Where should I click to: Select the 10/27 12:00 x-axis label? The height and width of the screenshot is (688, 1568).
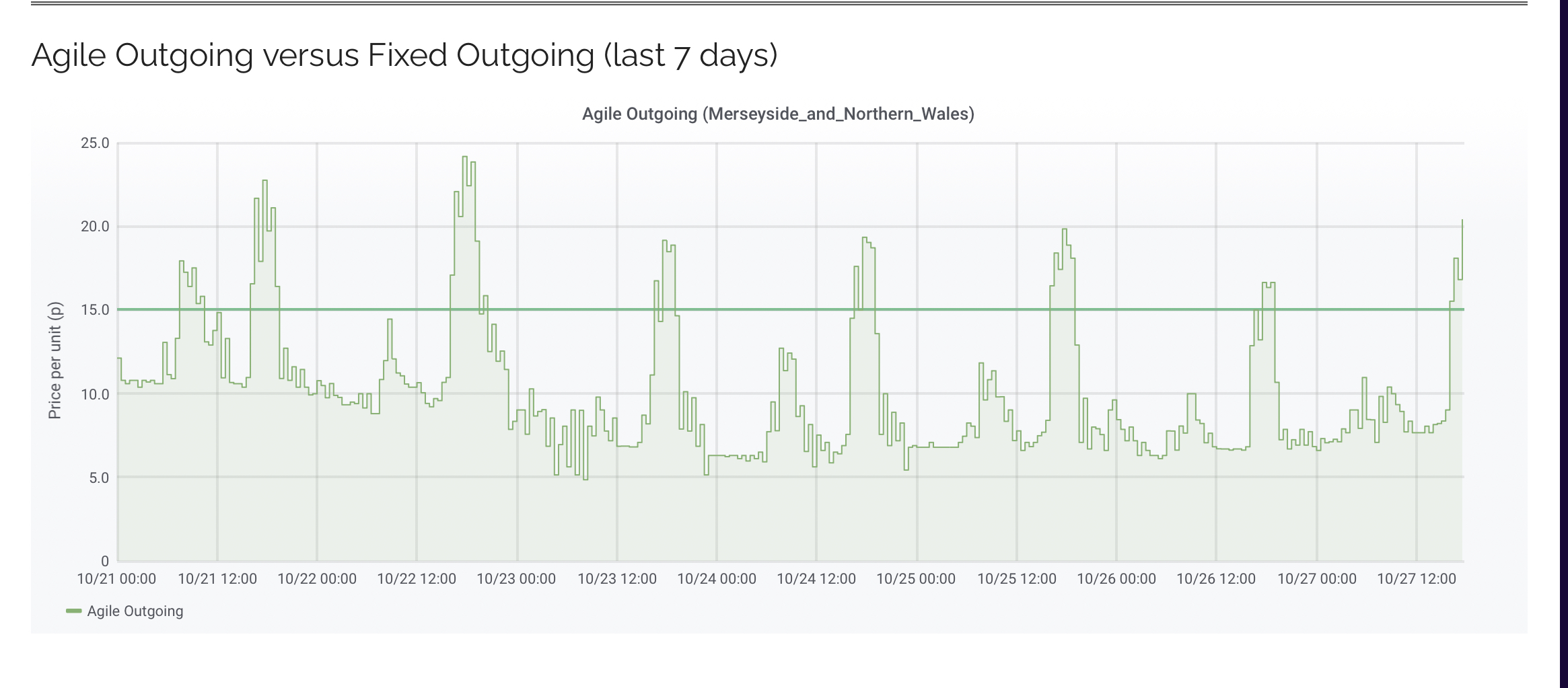click(1416, 579)
